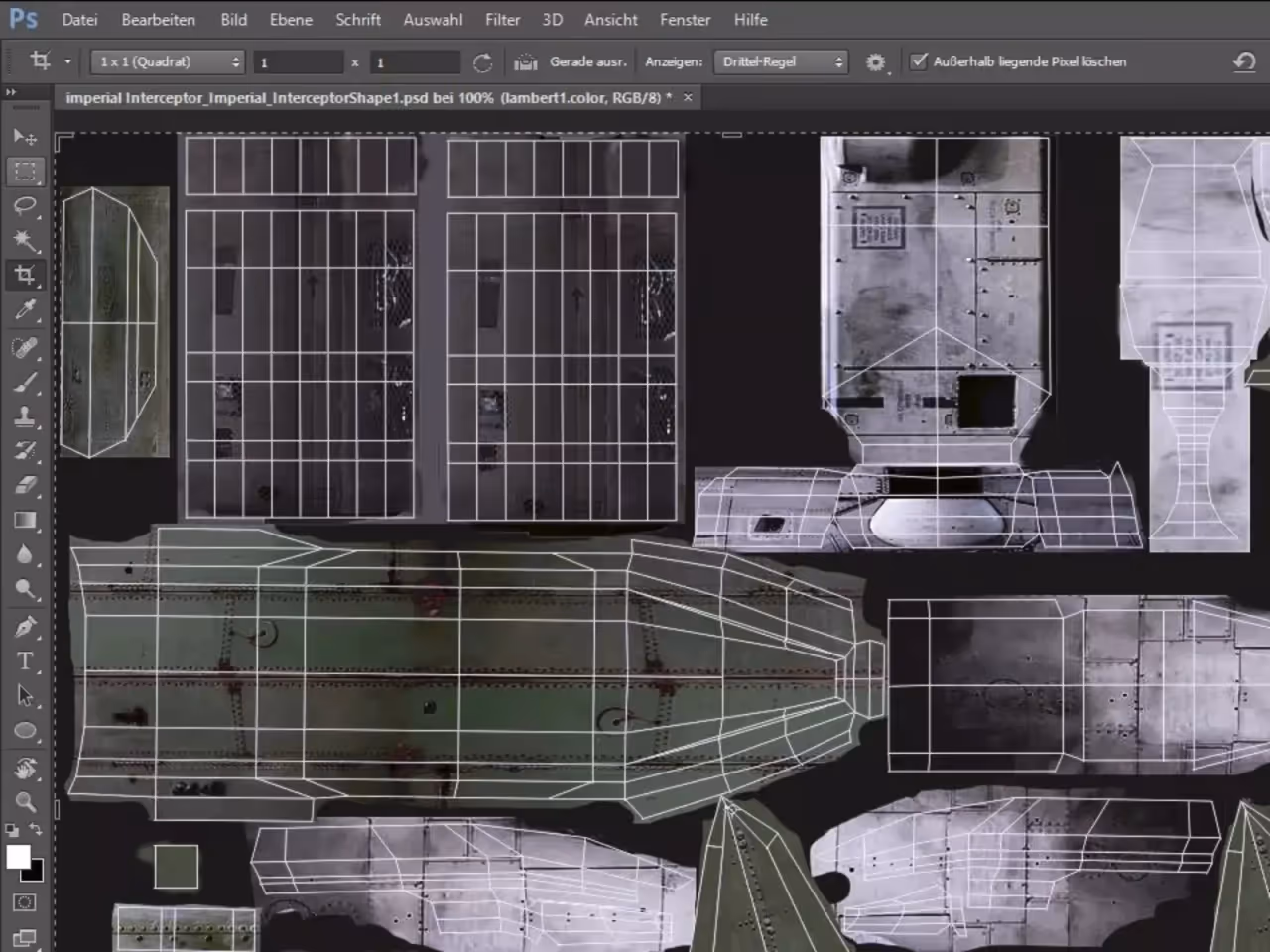Select the Magic Wand tool
Viewport: 1270px width, 952px height.
pos(25,240)
